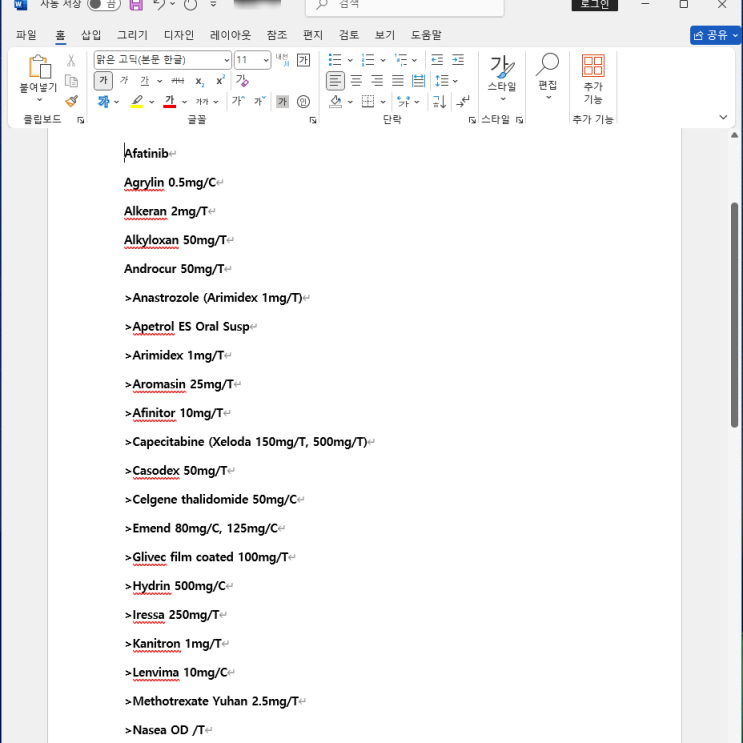The width and height of the screenshot is (743, 743).
Task: Open borders dropdown arrow
Action: click(383, 102)
